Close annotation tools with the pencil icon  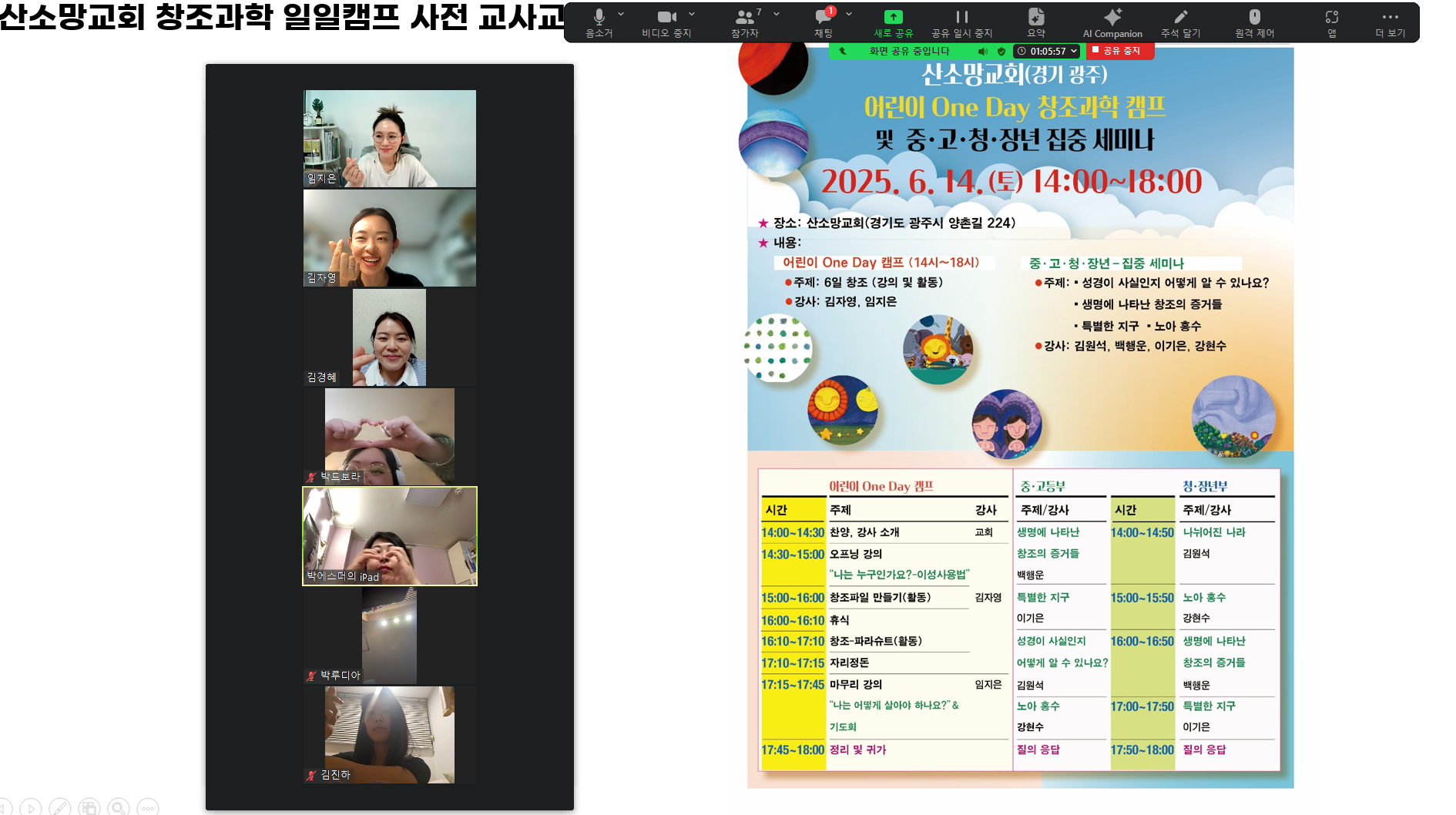coord(1180,22)
